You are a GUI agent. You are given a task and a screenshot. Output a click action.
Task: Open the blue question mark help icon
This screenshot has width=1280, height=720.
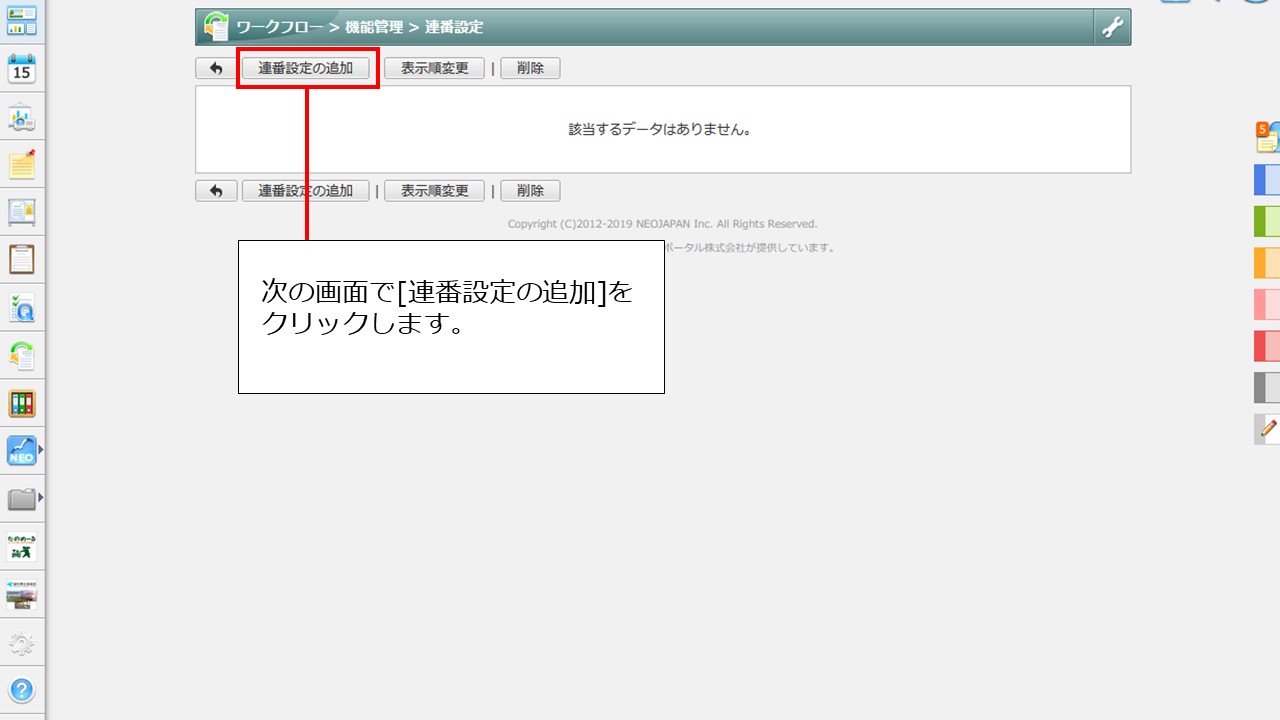(x=22, y=690)
